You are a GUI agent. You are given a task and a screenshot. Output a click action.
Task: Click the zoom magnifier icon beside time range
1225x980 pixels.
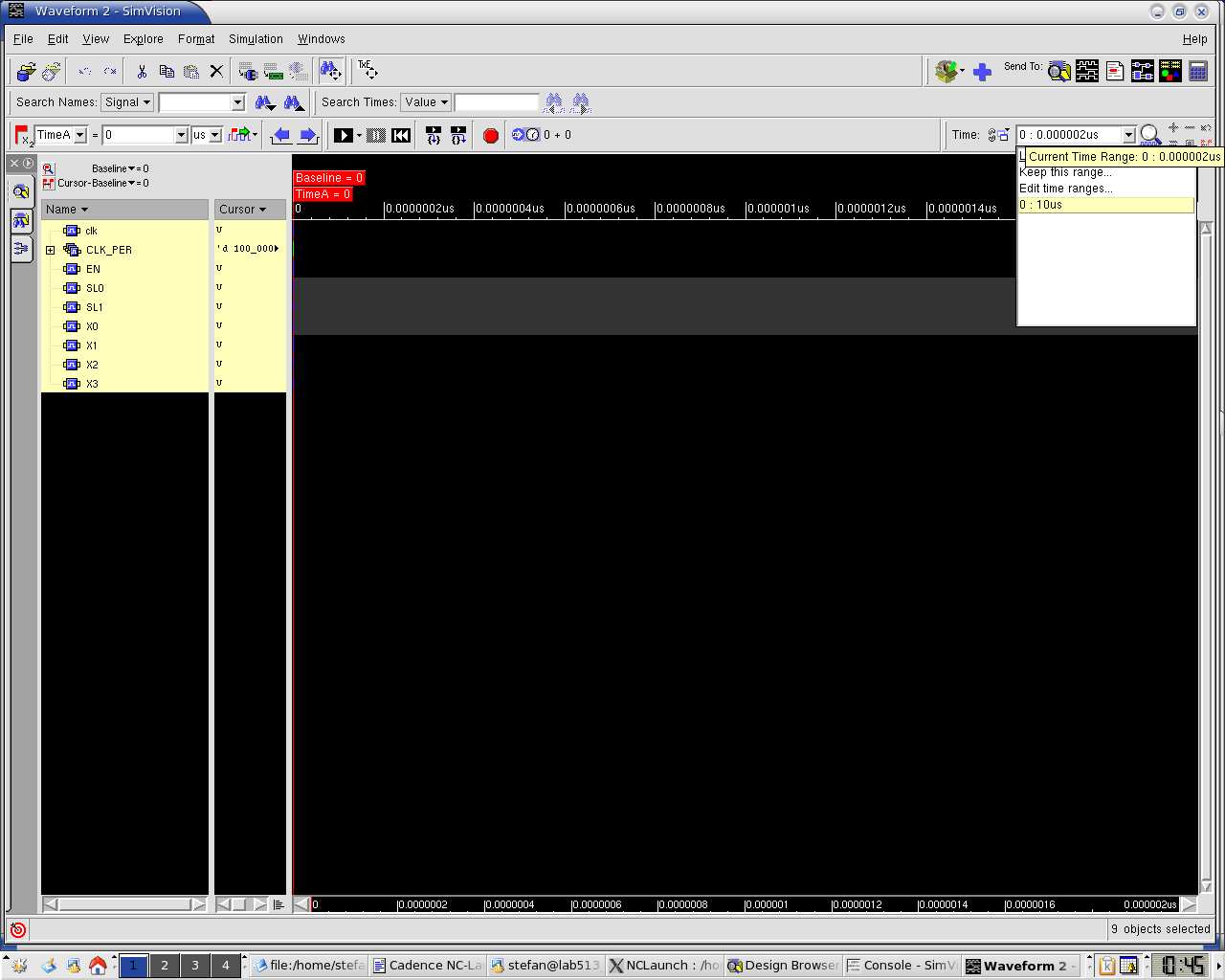click(x=1150, y=135)
